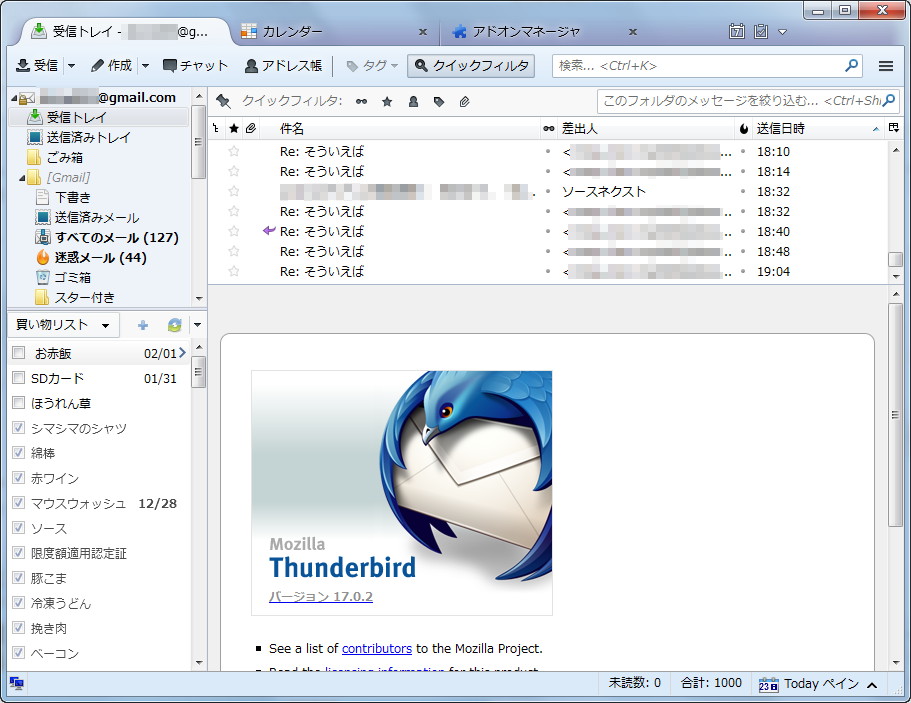Filter by contact icon in quick filter
This screenshot has width=911, height=703.
coord(413,102)
